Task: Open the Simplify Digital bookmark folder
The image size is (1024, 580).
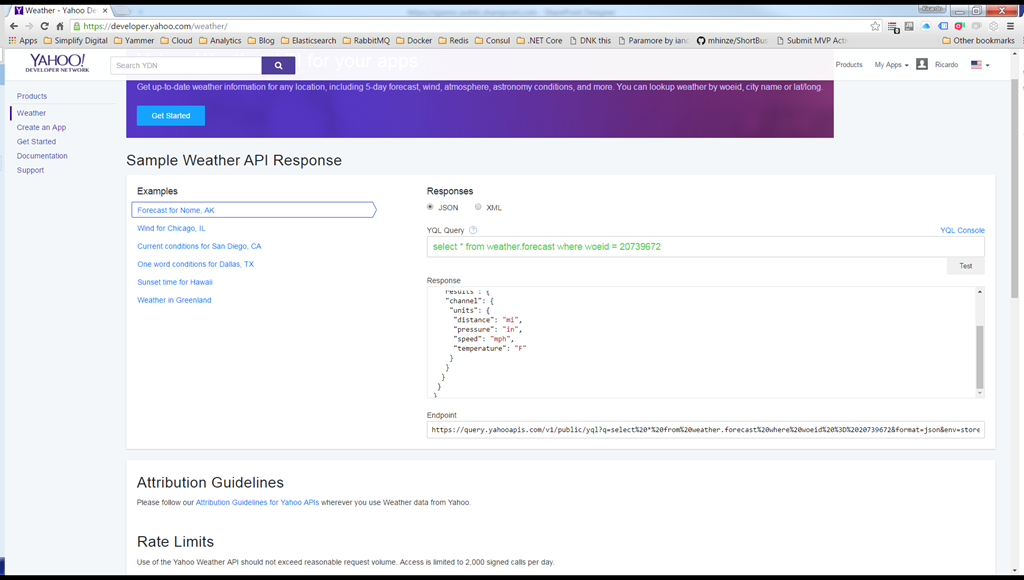Action: click(75, 40)
